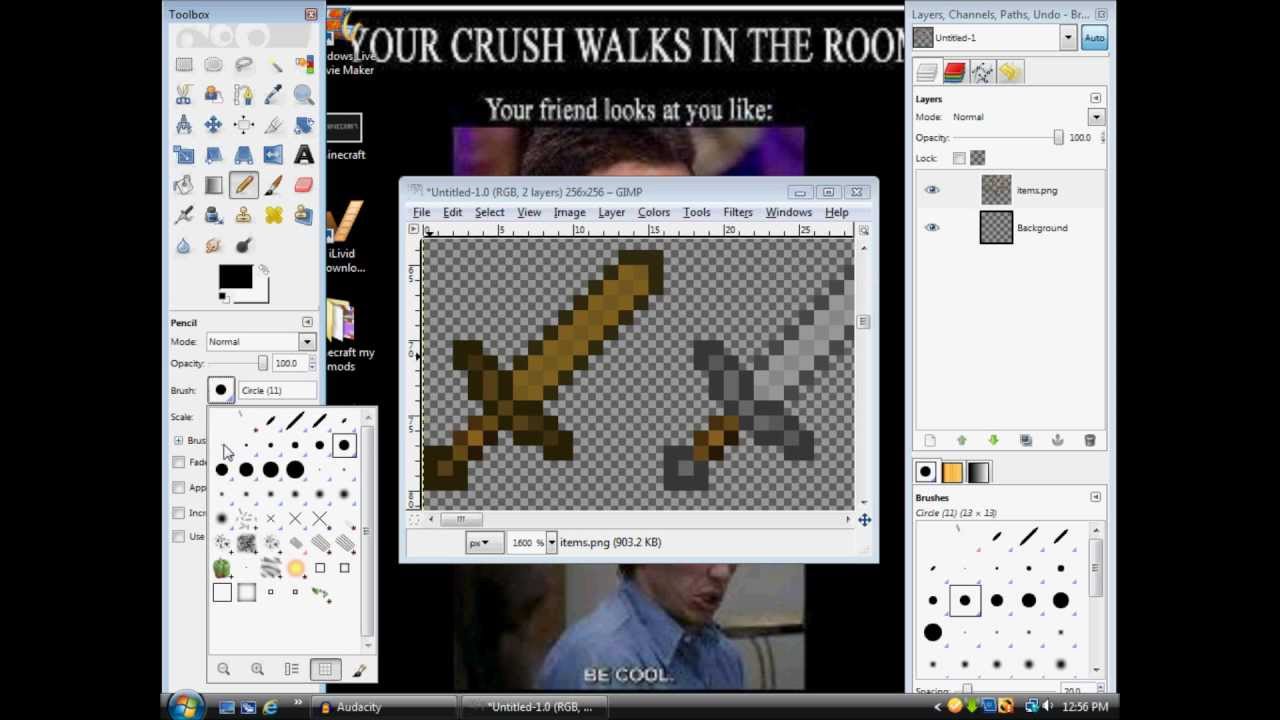The height and width of the screenshot is (720, 1280).
Task: Click the Auto button
Action: pos(1094,38)
